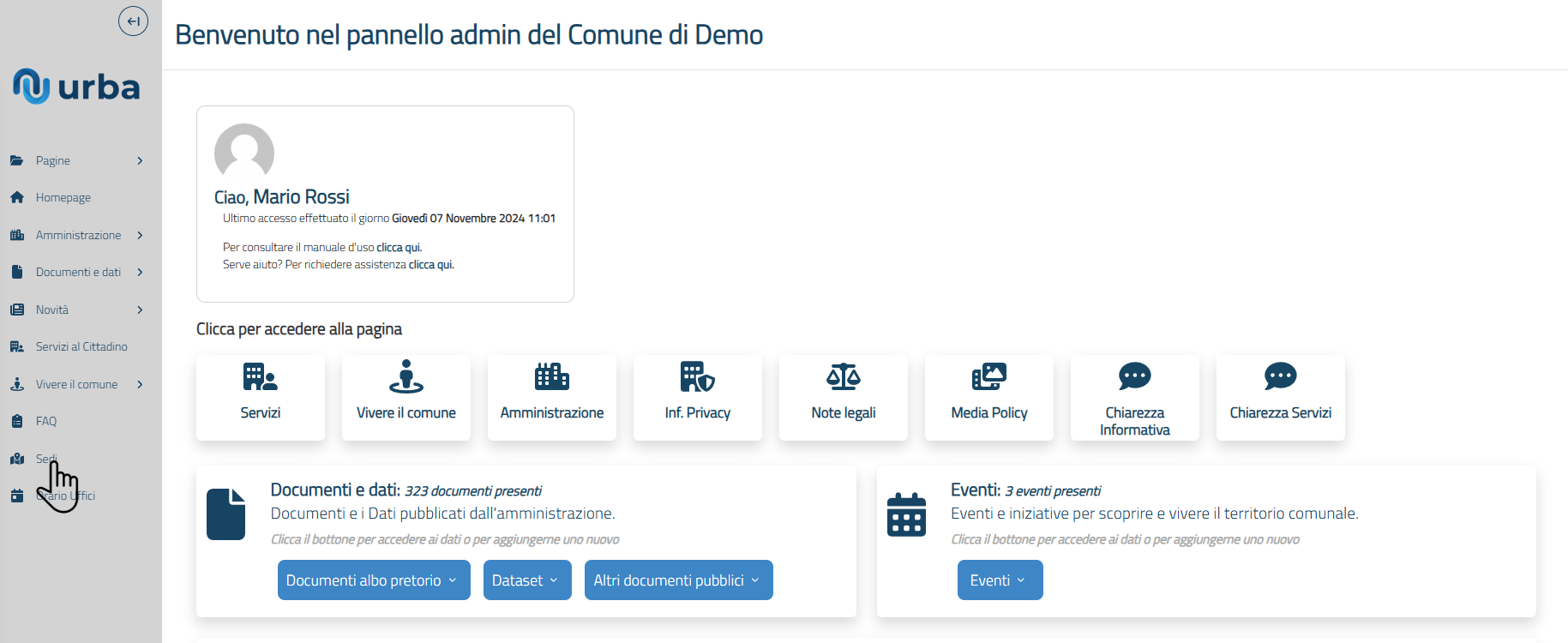
Task: Open the Media Policy tile
Action: (988, 398)
